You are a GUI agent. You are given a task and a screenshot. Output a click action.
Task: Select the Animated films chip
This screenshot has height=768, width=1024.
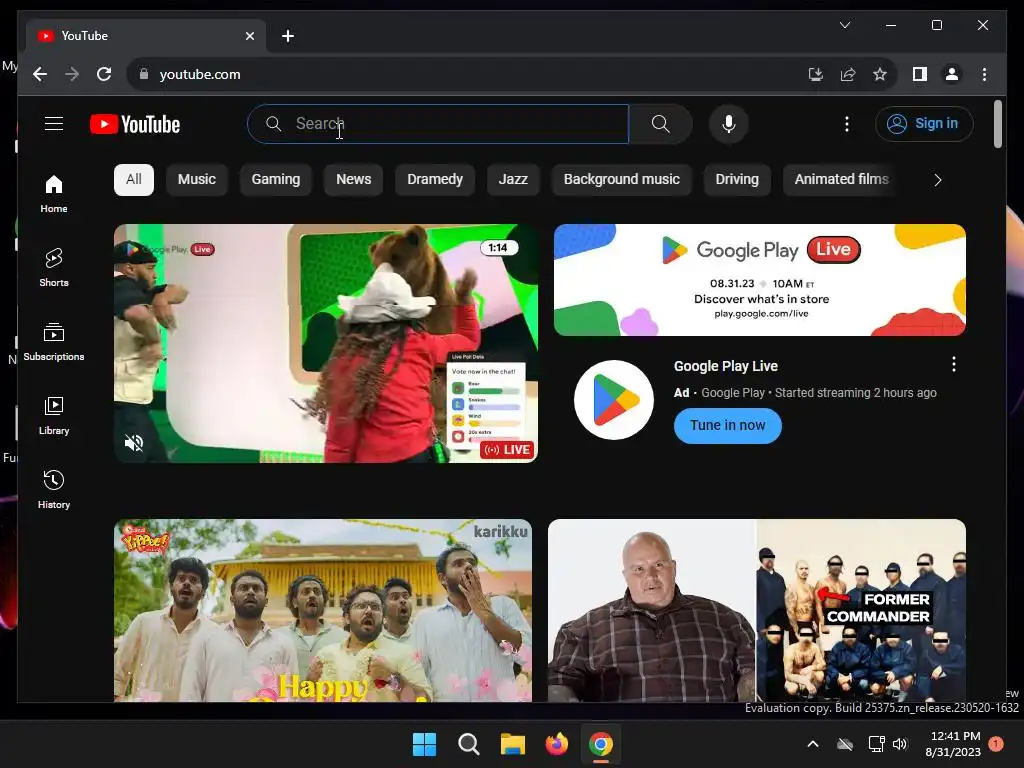[x=842, y=180]
